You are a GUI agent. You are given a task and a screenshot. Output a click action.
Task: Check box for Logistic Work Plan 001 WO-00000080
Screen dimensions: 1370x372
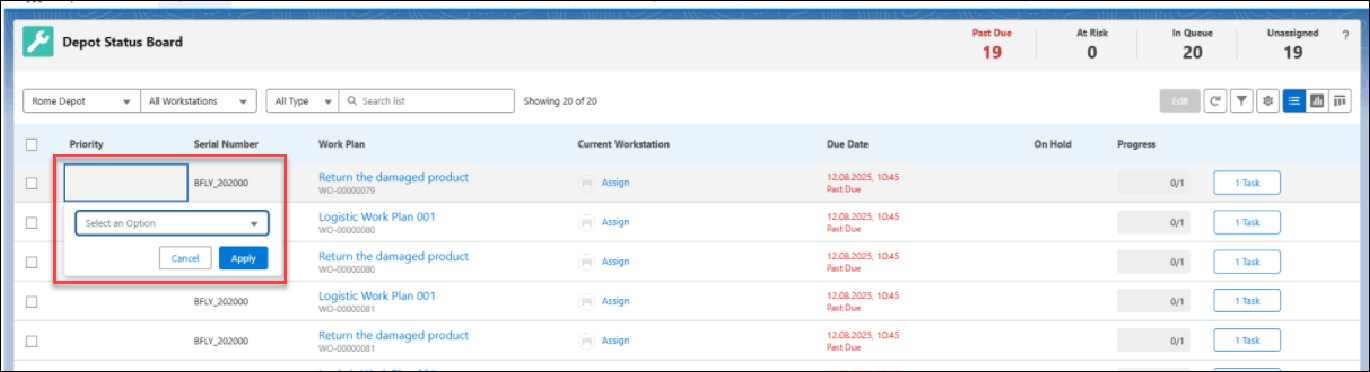[x=32, y=222]
